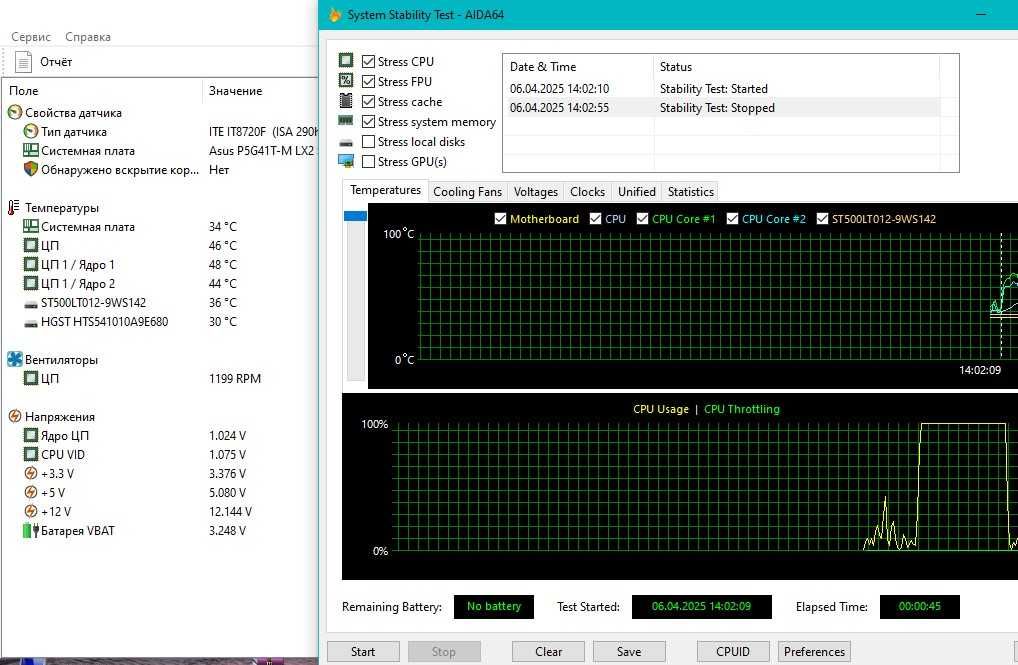This screenshot has height=665, width=1018.
Task: Click the Save button
Action: pos(629,651)
